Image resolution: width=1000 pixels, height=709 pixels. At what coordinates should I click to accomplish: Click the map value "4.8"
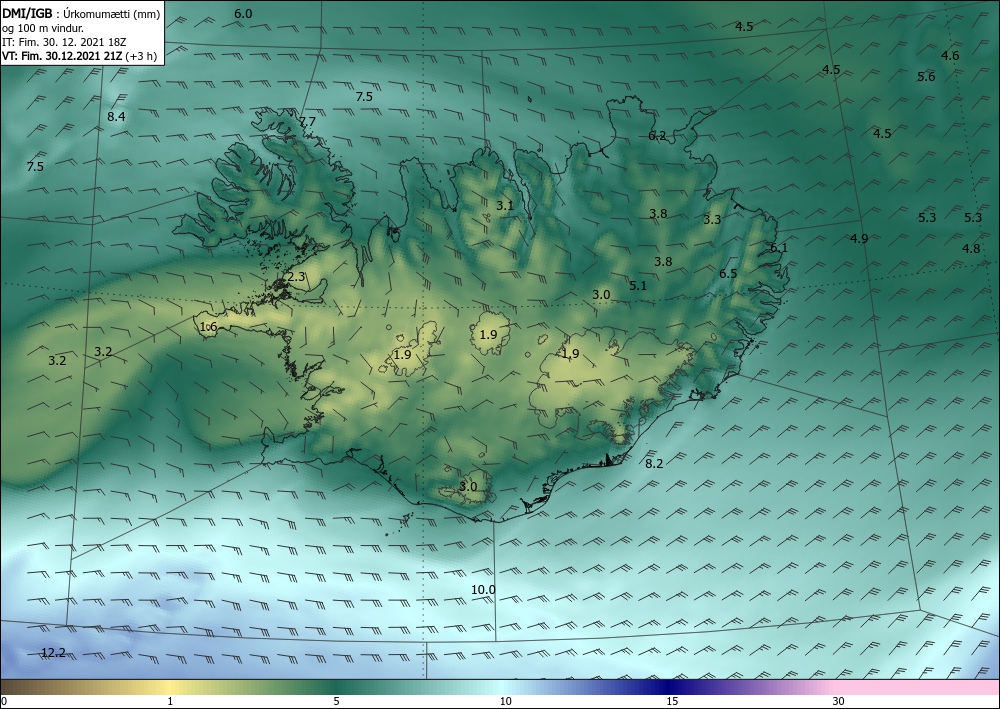(x=971, y=249)
